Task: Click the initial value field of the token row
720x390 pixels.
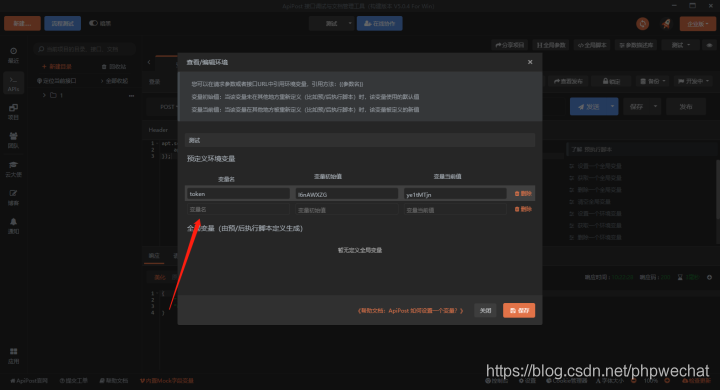Action: pyautogui.click(x=347, y=194)
